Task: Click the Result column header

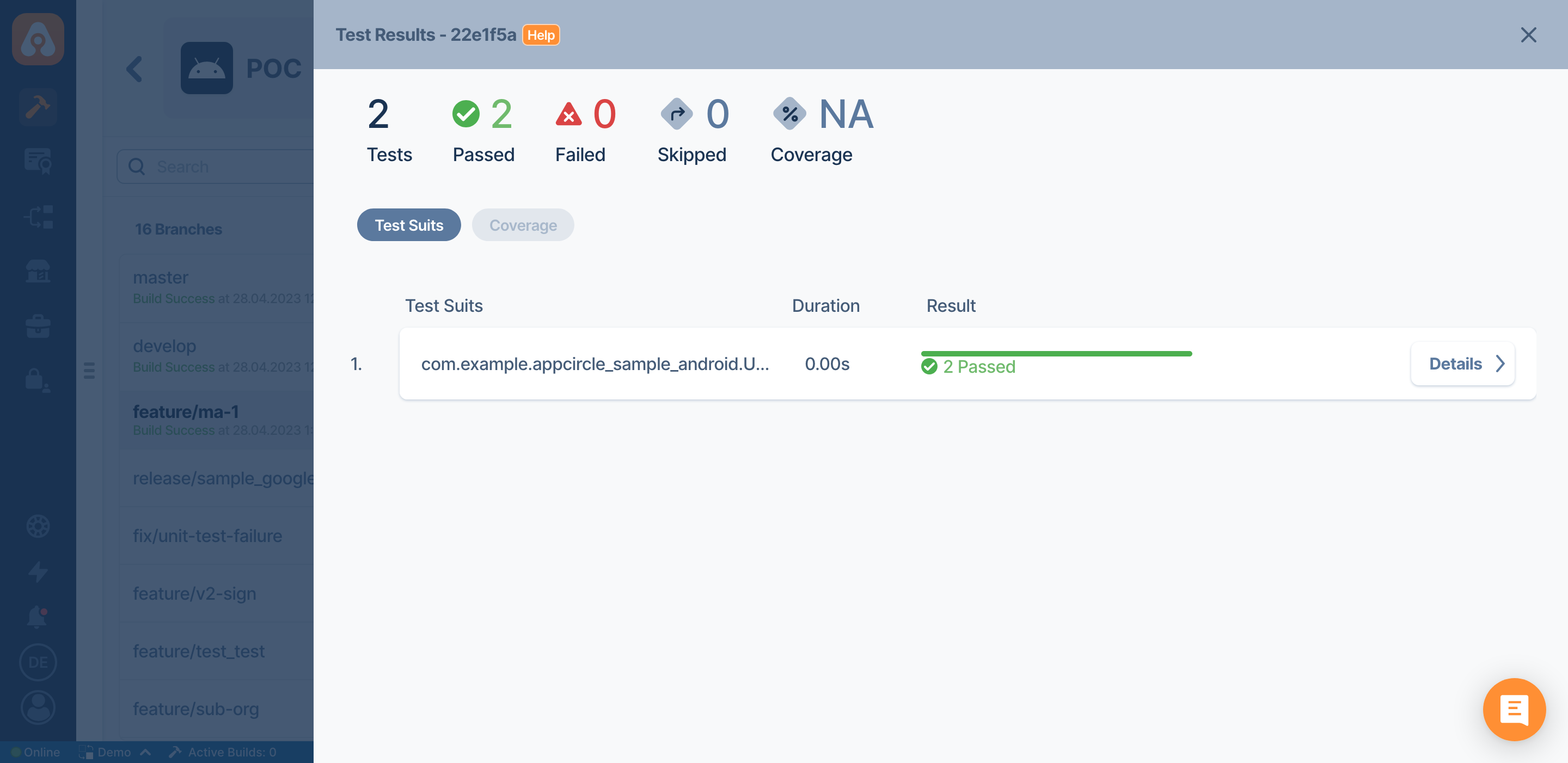Action: click(951, 306)
